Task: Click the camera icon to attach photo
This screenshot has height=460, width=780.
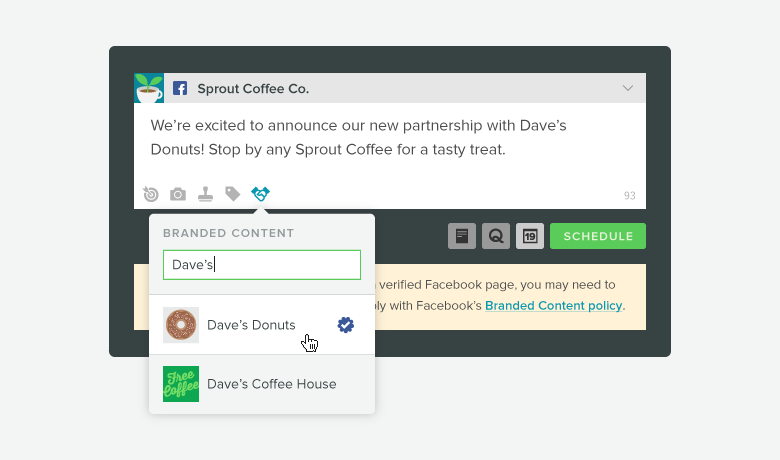Action: [x=178, y=194]
